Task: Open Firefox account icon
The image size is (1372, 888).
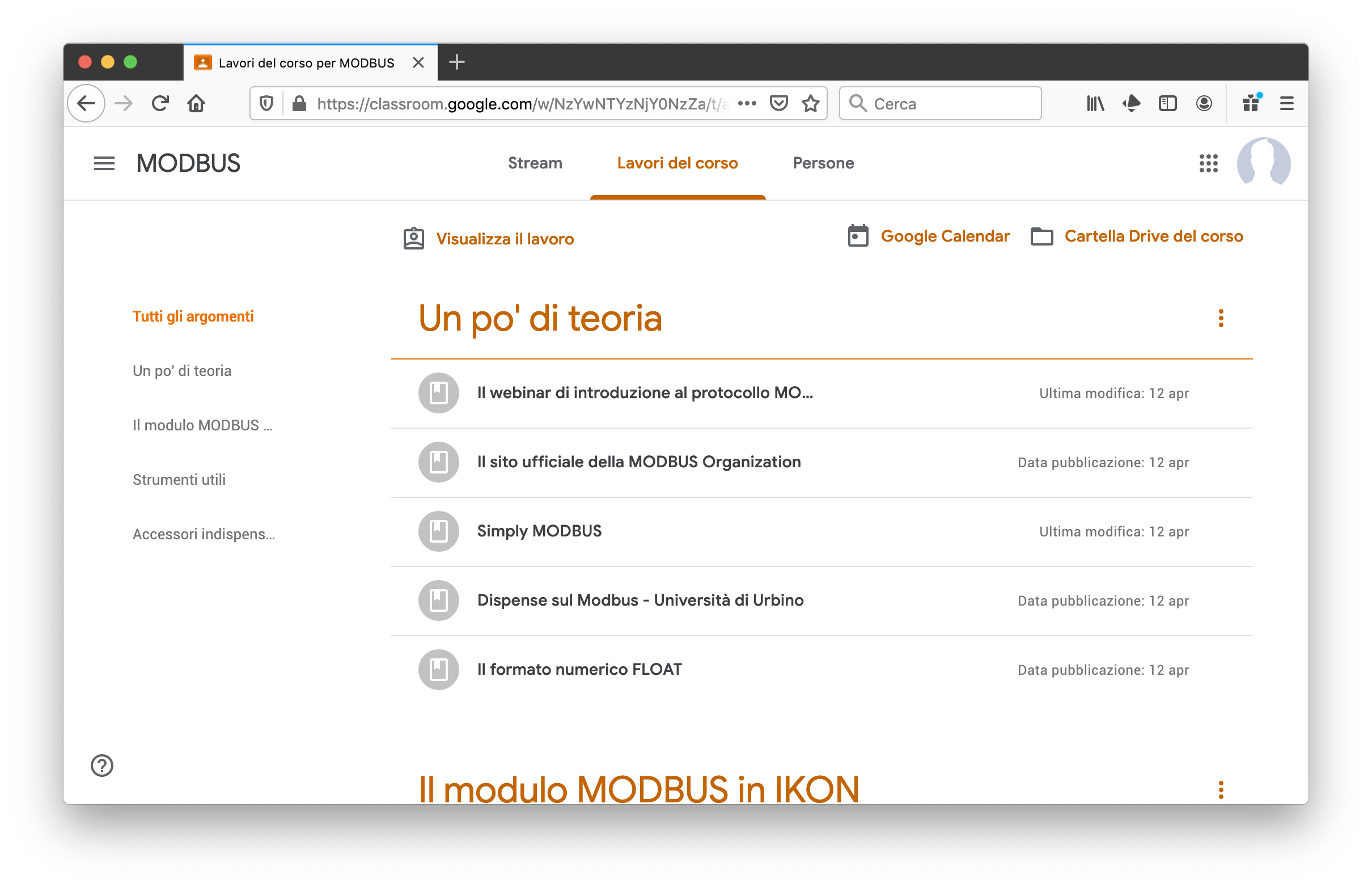Action: (x=1204, y=104)
